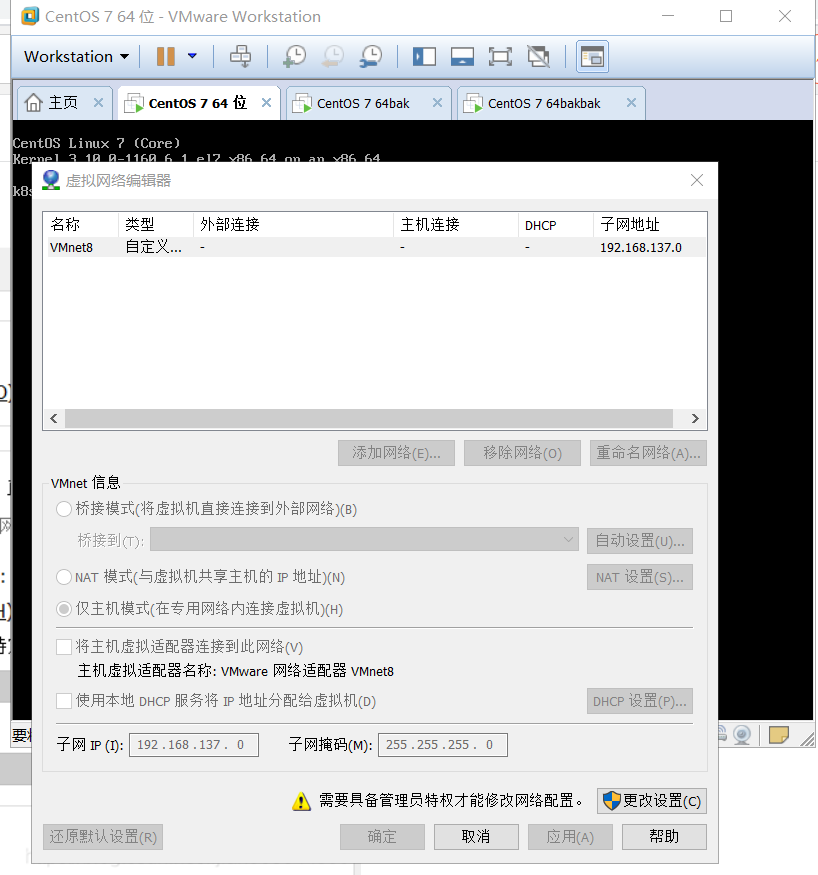Click the 重命名网络(A)... button

pyautogui.click(x=648, y=453)
